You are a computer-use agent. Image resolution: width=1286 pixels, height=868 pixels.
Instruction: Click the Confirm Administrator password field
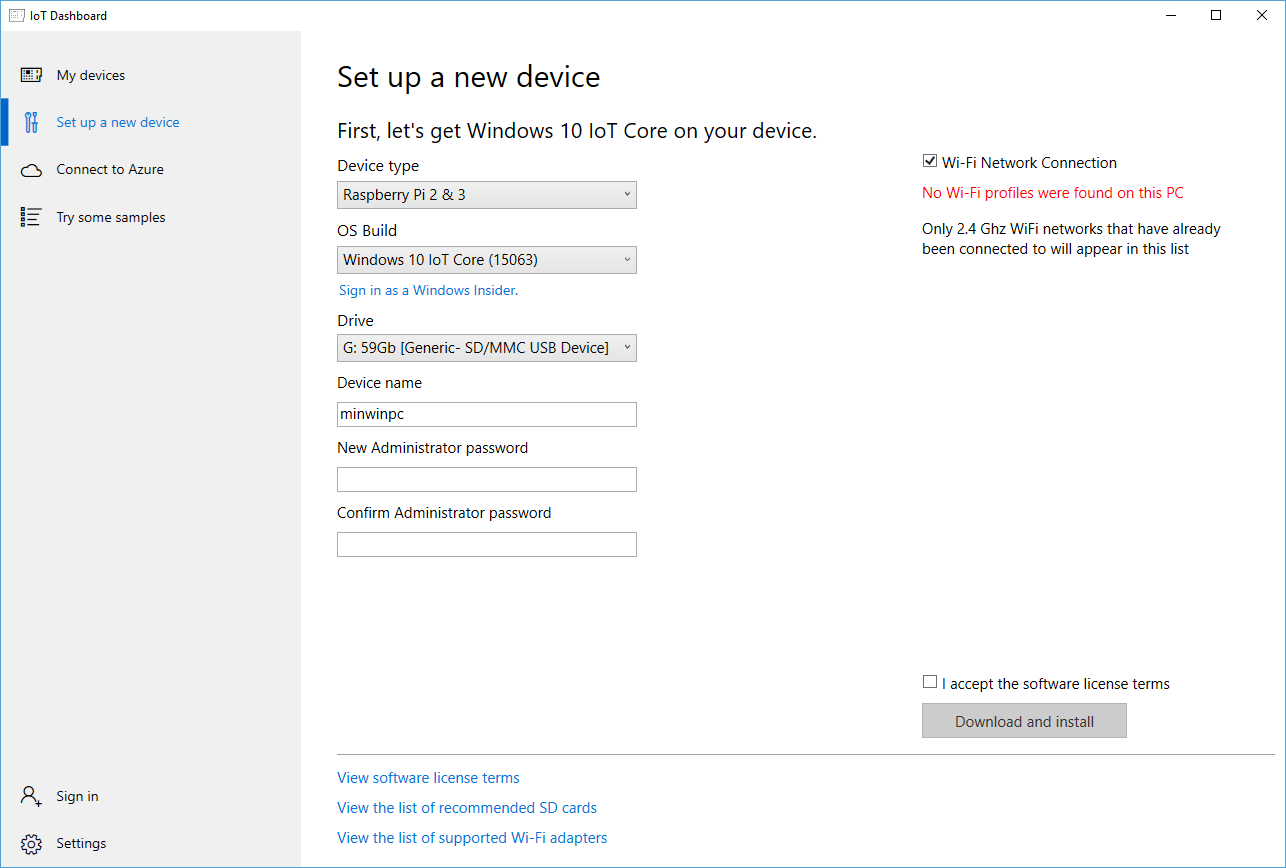coord(487,544)
